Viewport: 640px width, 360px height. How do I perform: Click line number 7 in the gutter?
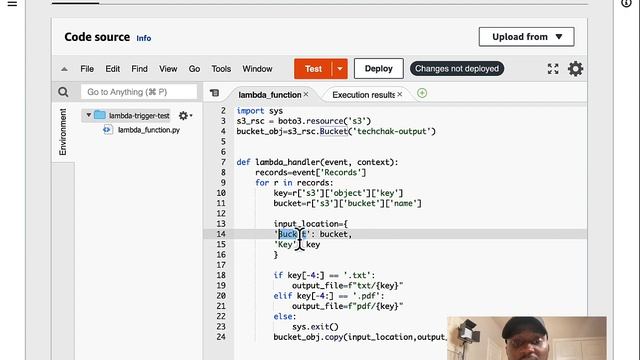[x=223, y=162]
